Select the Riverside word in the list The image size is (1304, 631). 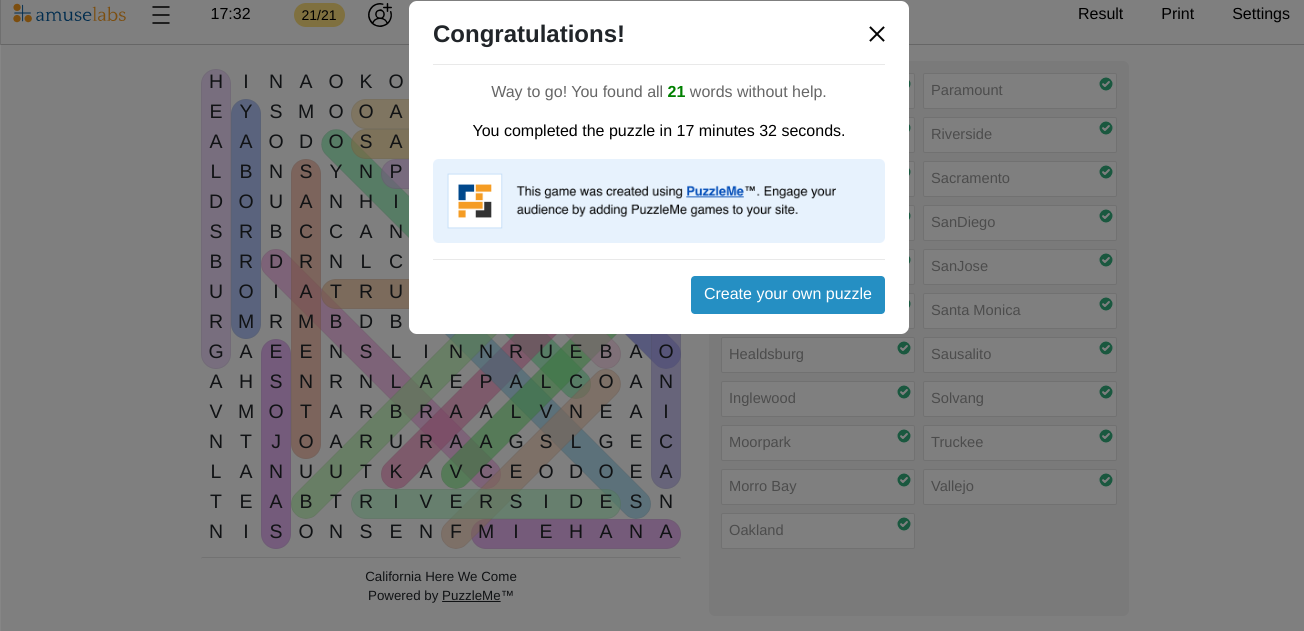point(1019,135)
